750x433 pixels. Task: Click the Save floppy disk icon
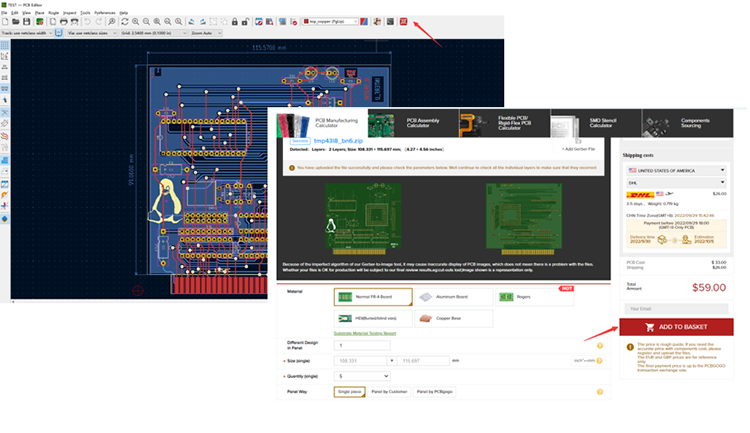tap(26, 22)
